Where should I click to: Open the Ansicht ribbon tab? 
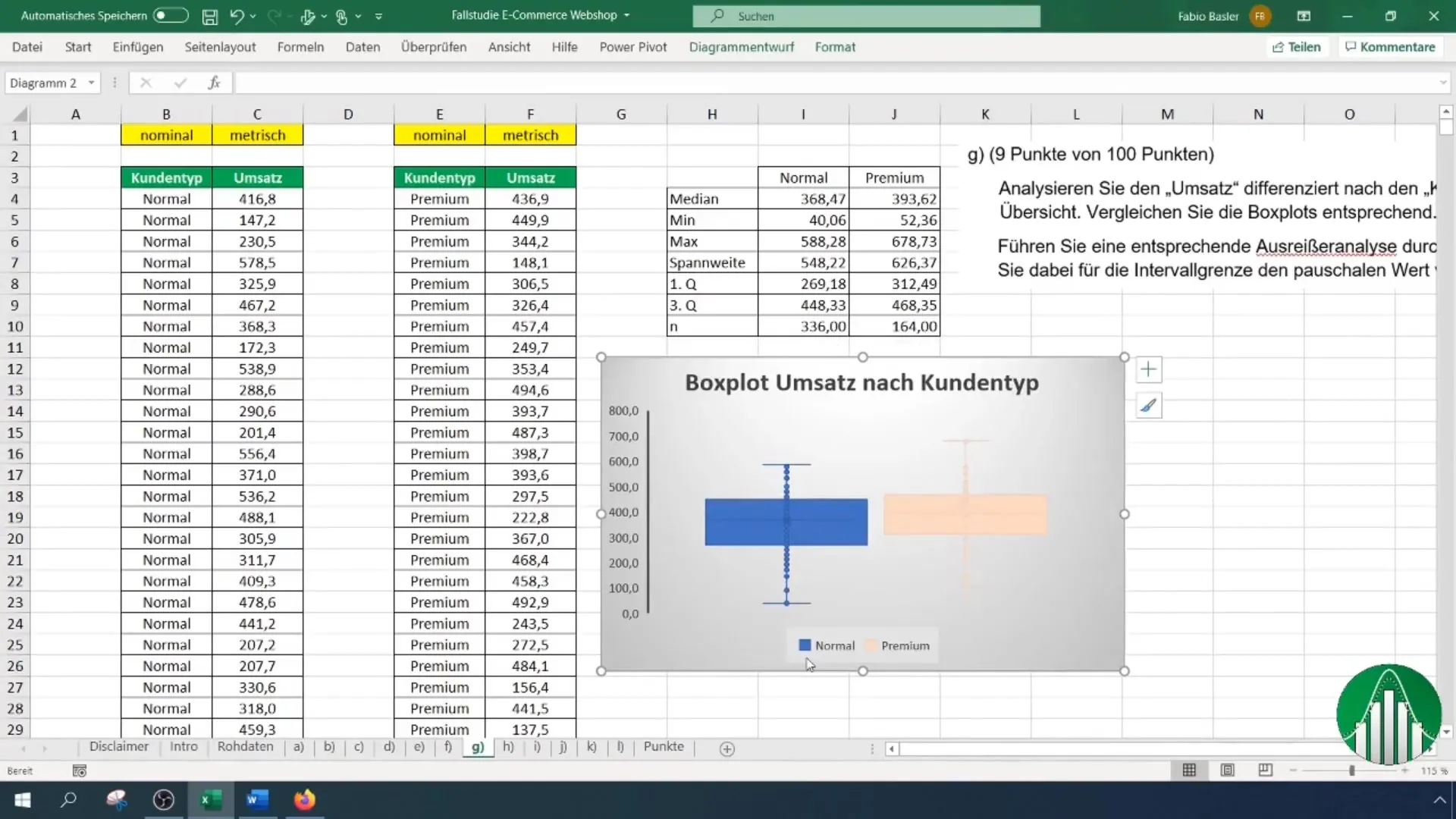[x=510, y=47]
